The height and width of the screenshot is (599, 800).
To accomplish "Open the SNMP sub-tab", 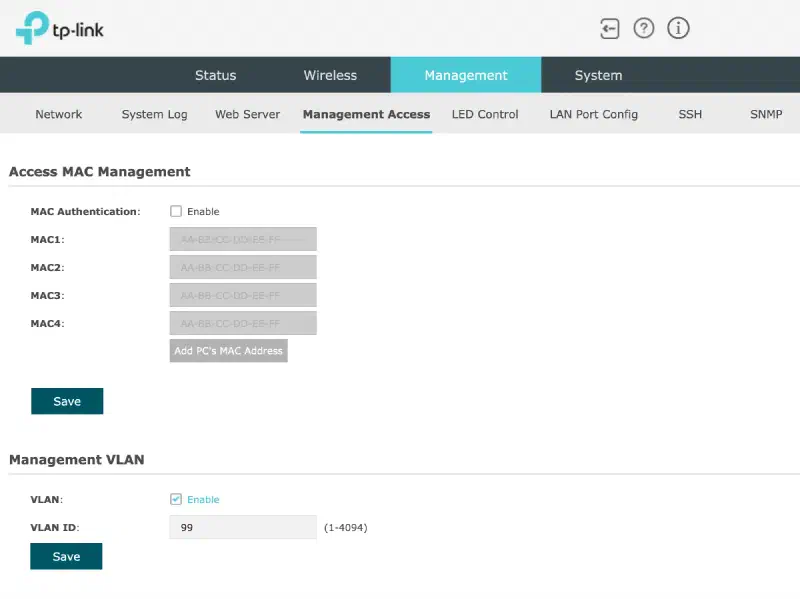I will [766, 114].
